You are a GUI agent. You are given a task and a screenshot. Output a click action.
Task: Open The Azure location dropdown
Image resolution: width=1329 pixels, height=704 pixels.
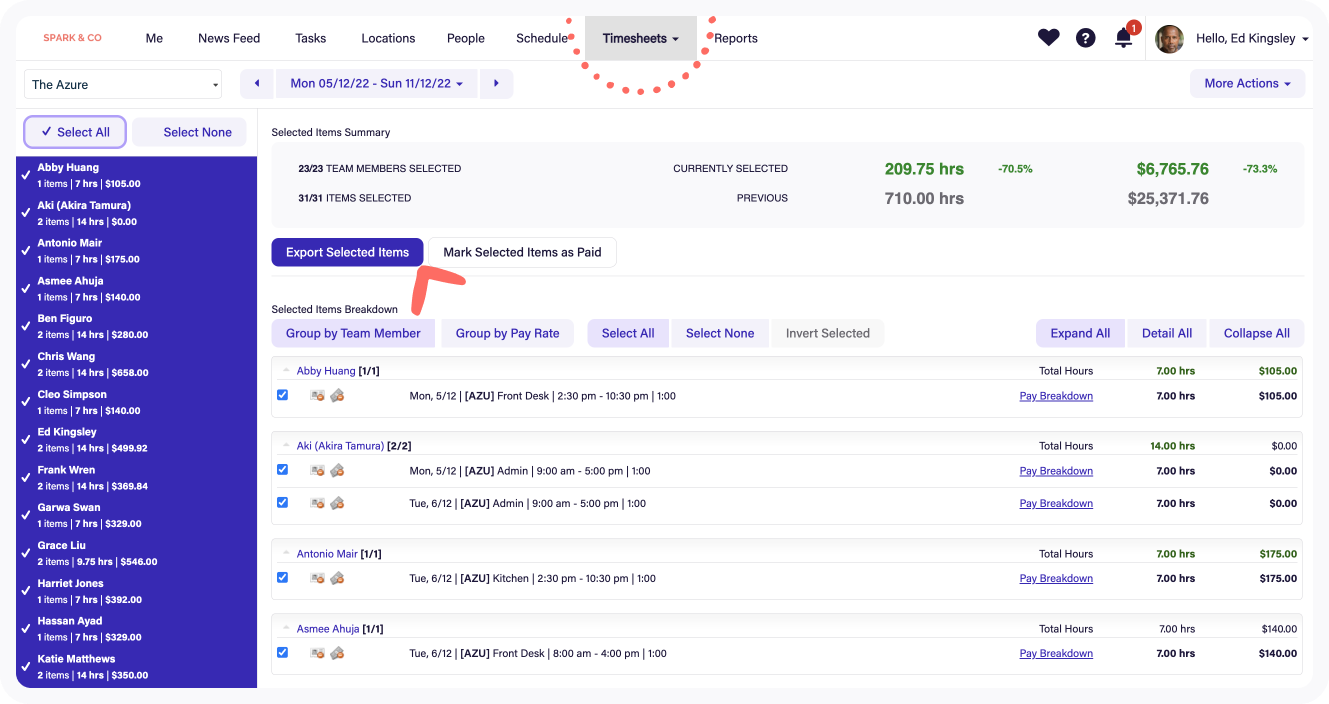pyautogui.click(x=124, y=85)
